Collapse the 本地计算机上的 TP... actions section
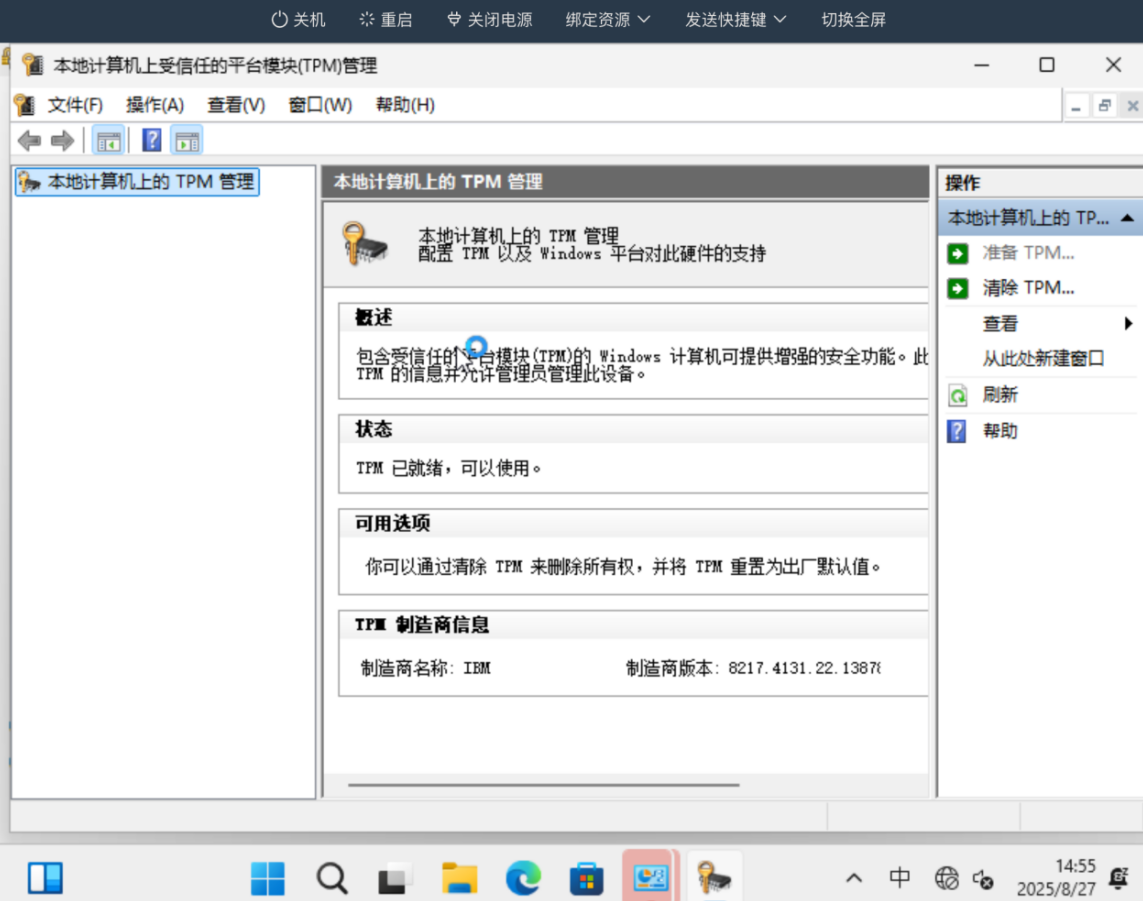This screenshot has height=901, width=1143. pyautogui.click(x=1127, y=218)
